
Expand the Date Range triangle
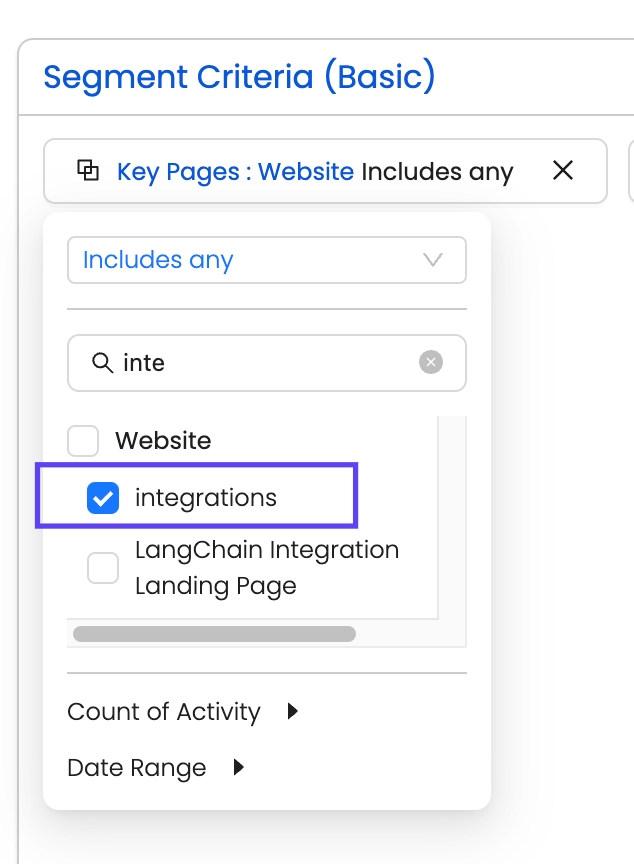point(238,768)
